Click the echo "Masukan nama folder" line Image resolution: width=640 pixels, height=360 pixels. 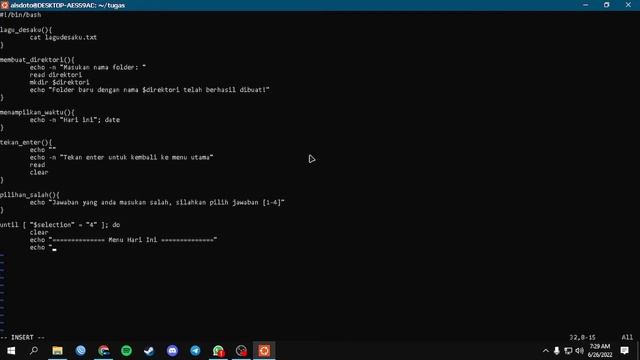click(x=88, y=67)
